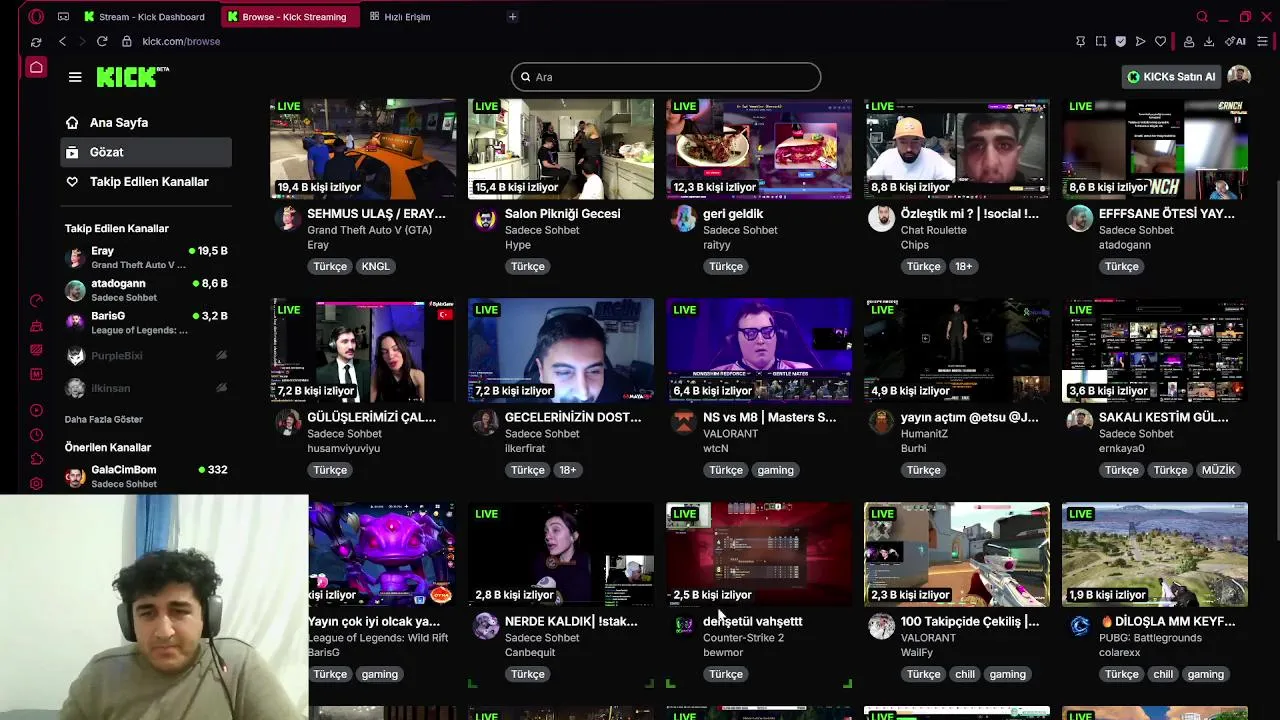This screenshot has width=1280, height=720.
Task: Click KICKs Satın Al button
Action: (x=1171, y=76)
